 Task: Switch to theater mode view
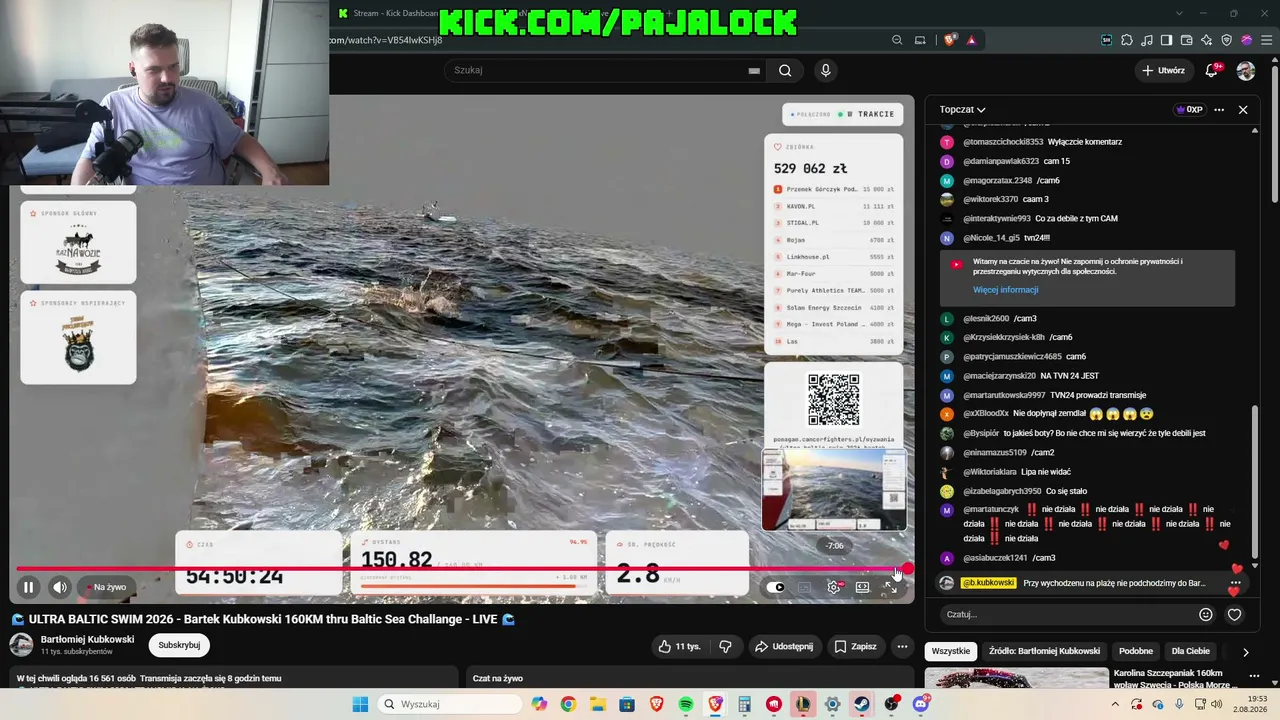862,587
